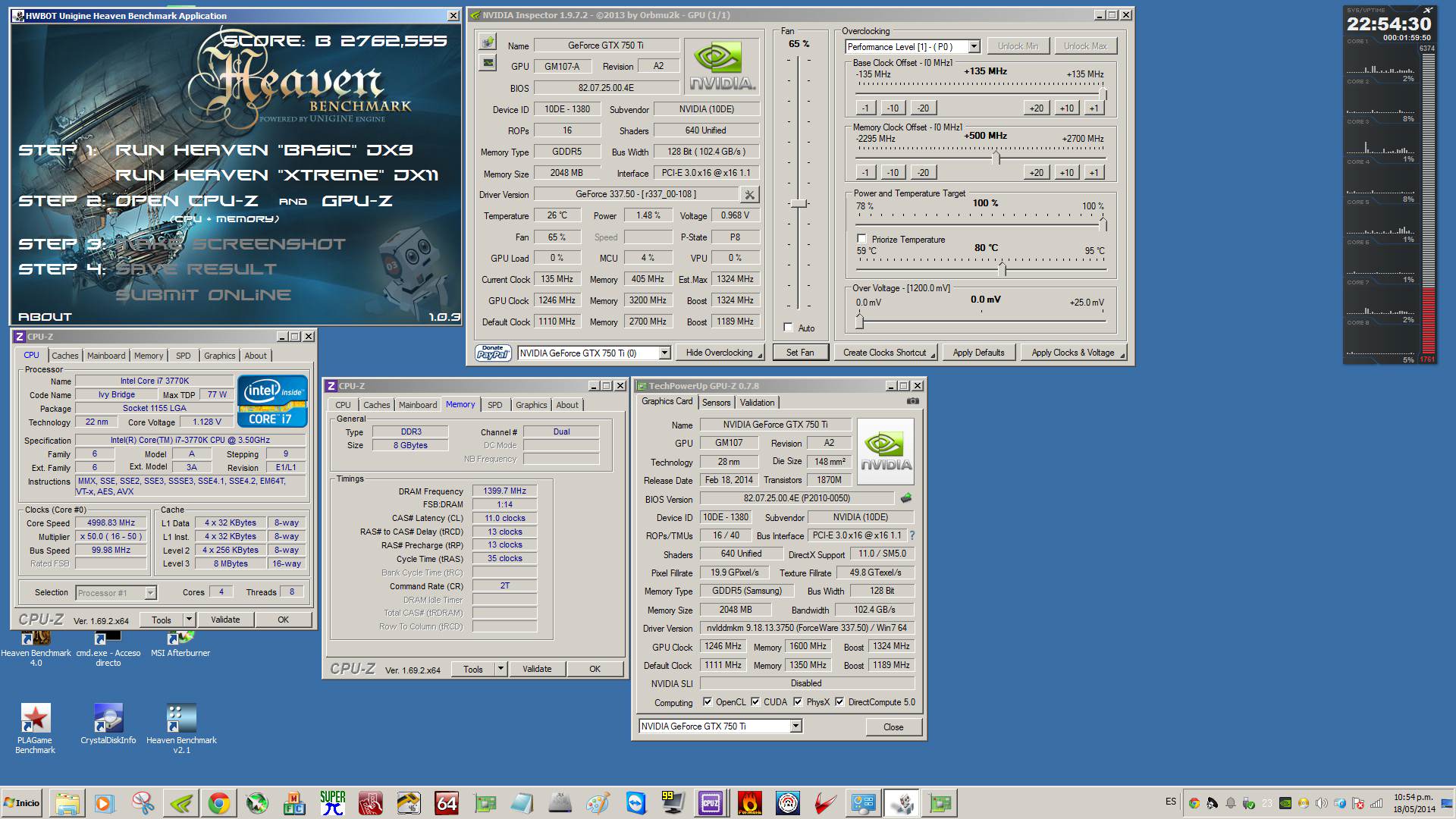Open Heaven Benchmark v2.1 desktop icon
1456x819 pixels.
(x=181, y=729)
